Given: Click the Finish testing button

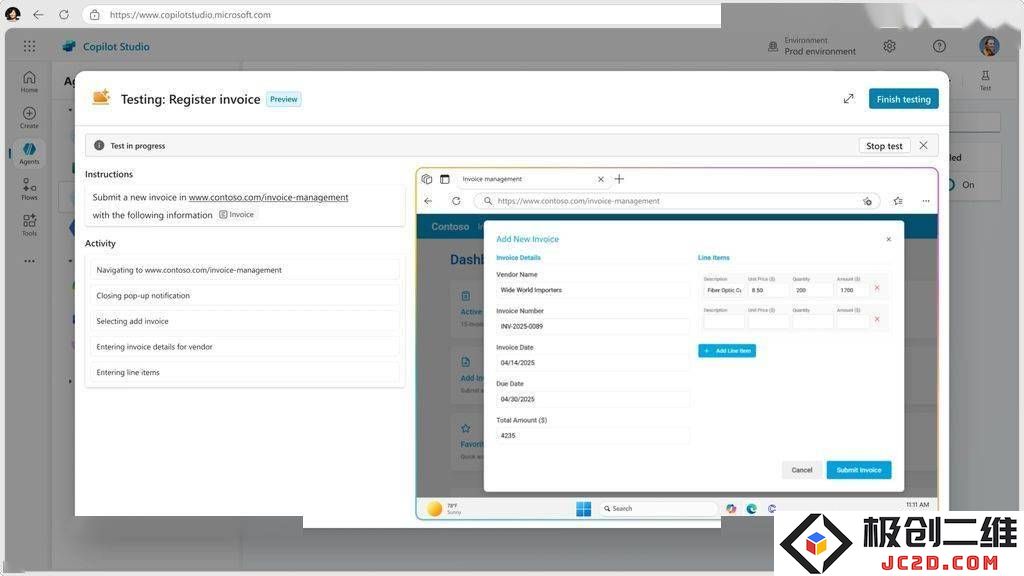Looking at the screenshot, I should [904, 99].
